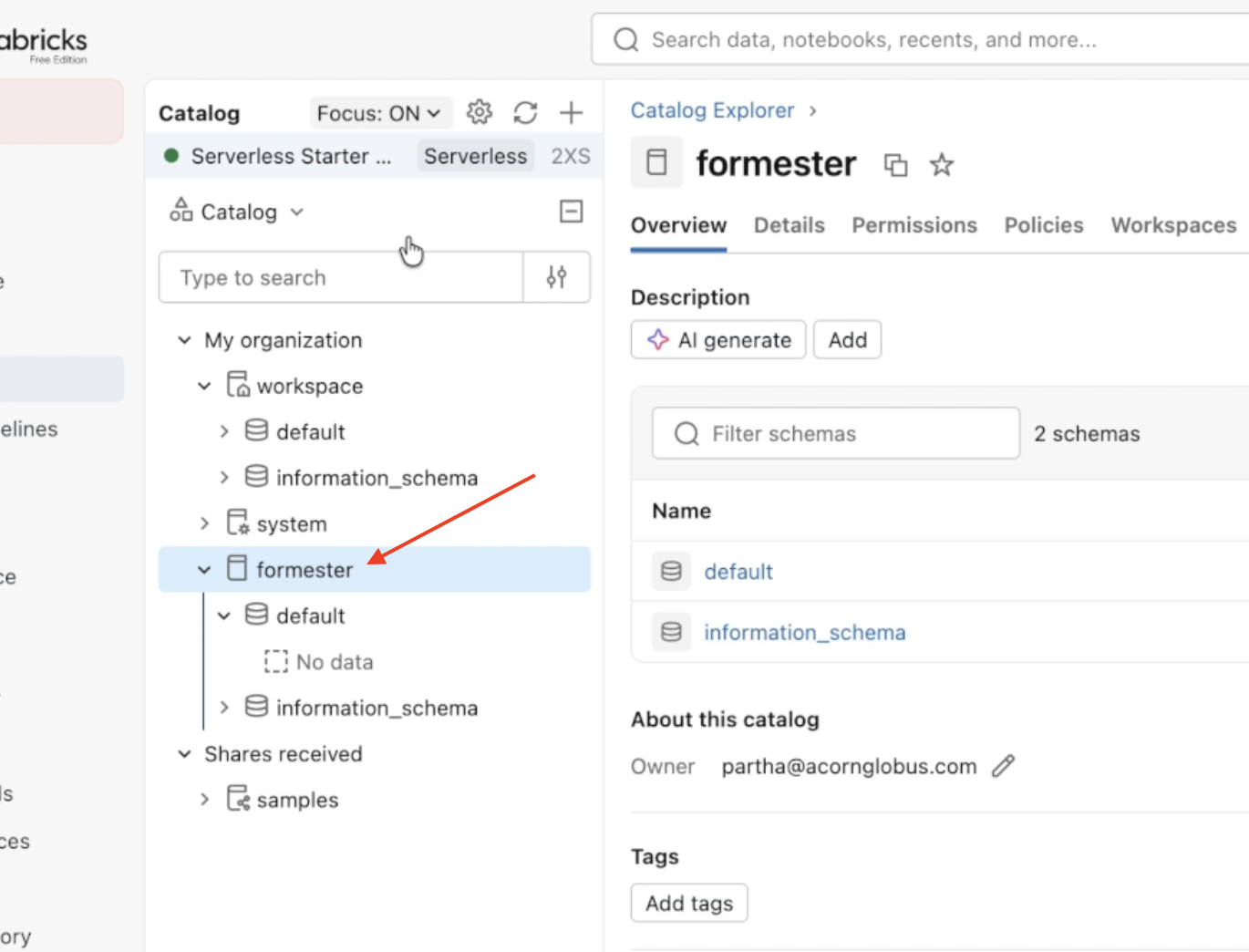Collapse the Shares received node
This screenshot has width=1249, height=952.
click(x=185, y=753)
